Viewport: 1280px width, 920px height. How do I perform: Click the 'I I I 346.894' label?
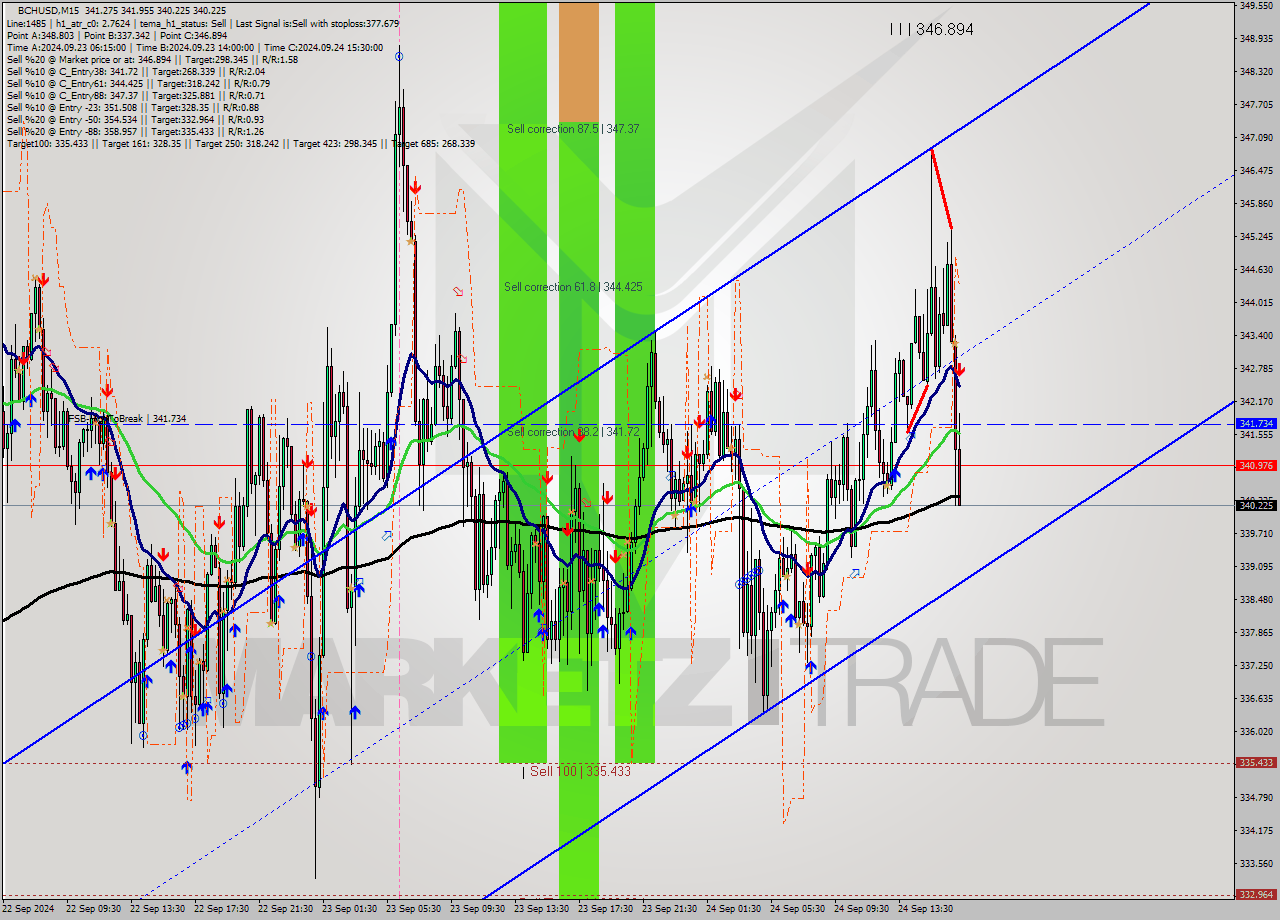pos(931,30)
